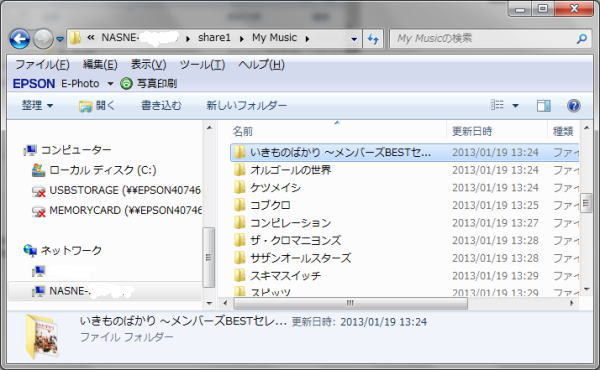
Task: Click the EPSON logo in toolbar
Action: click(x=34, y=83)
